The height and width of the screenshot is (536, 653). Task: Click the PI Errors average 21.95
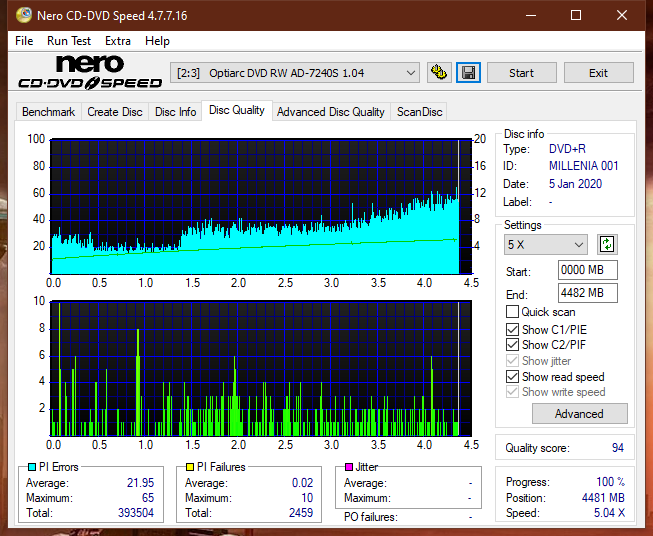140,483
